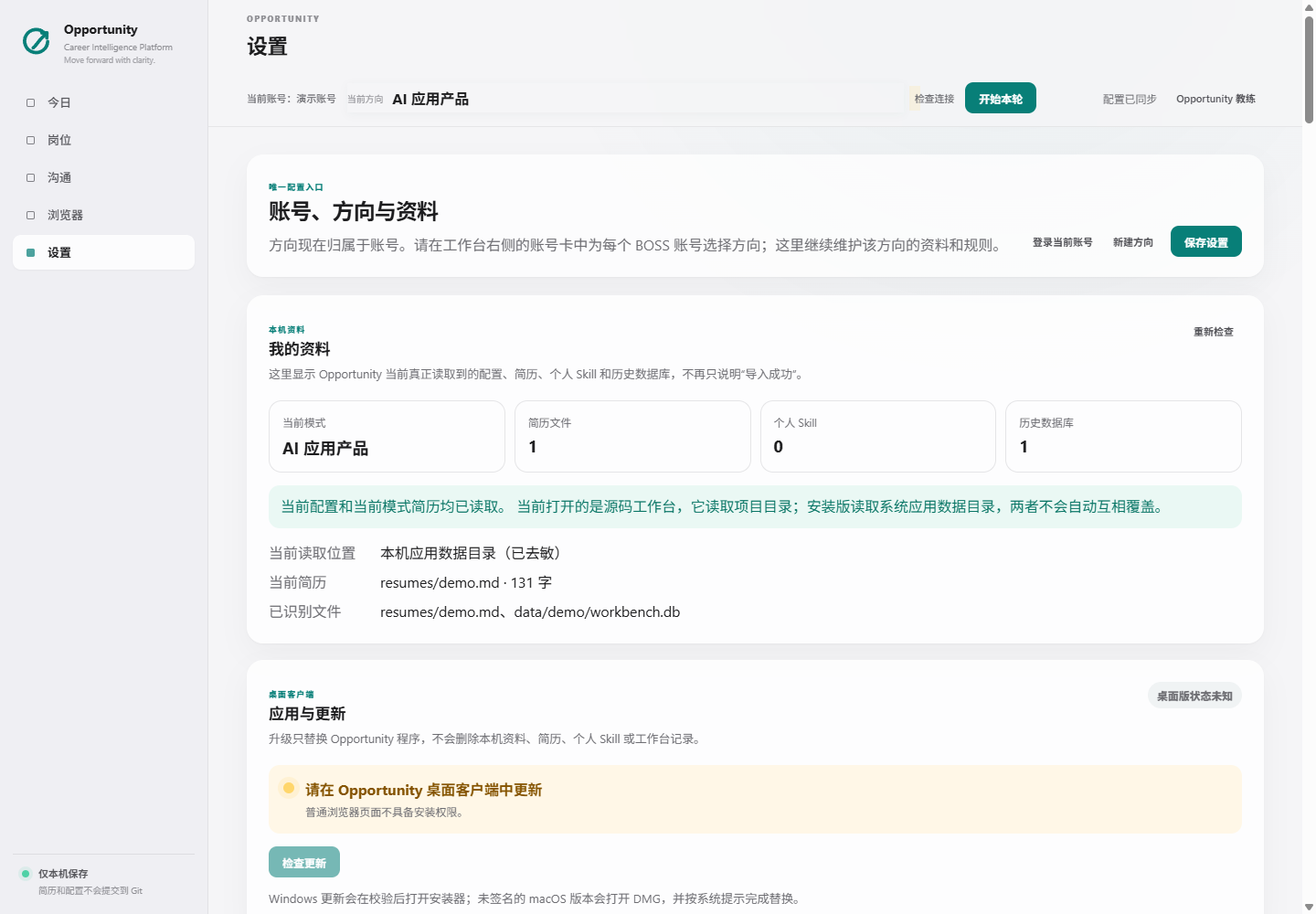
Task: Click 登录当前账号
Action: pos(1062,242)
